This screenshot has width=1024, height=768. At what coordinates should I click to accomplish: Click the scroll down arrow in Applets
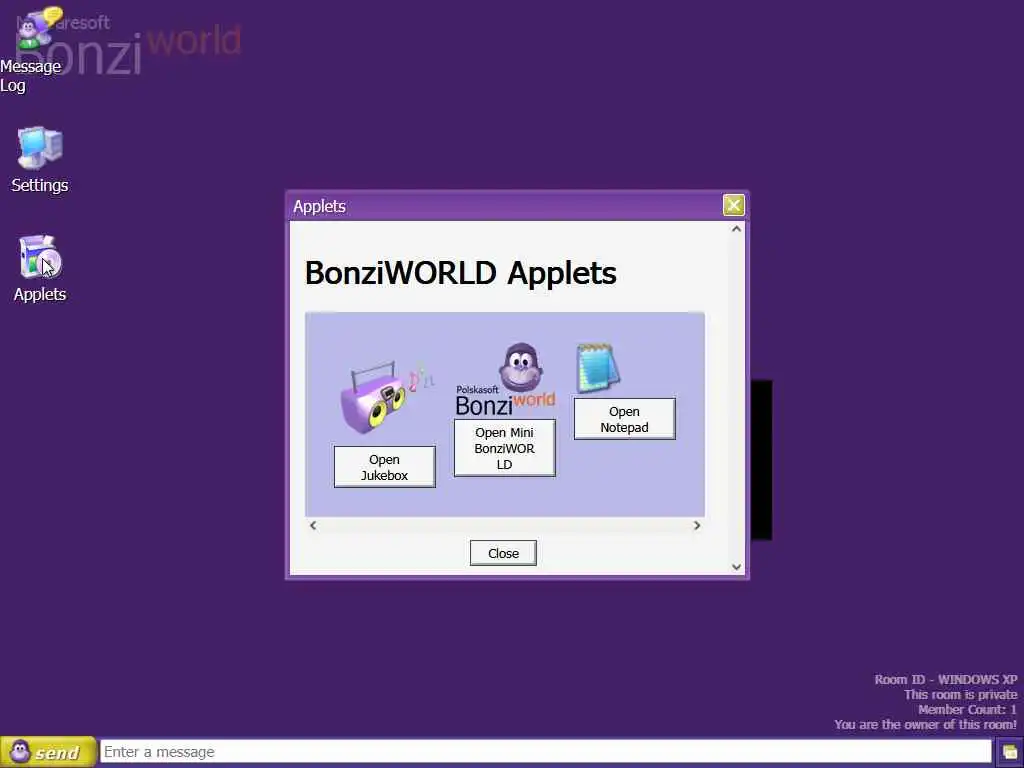(x=737, y=567)
